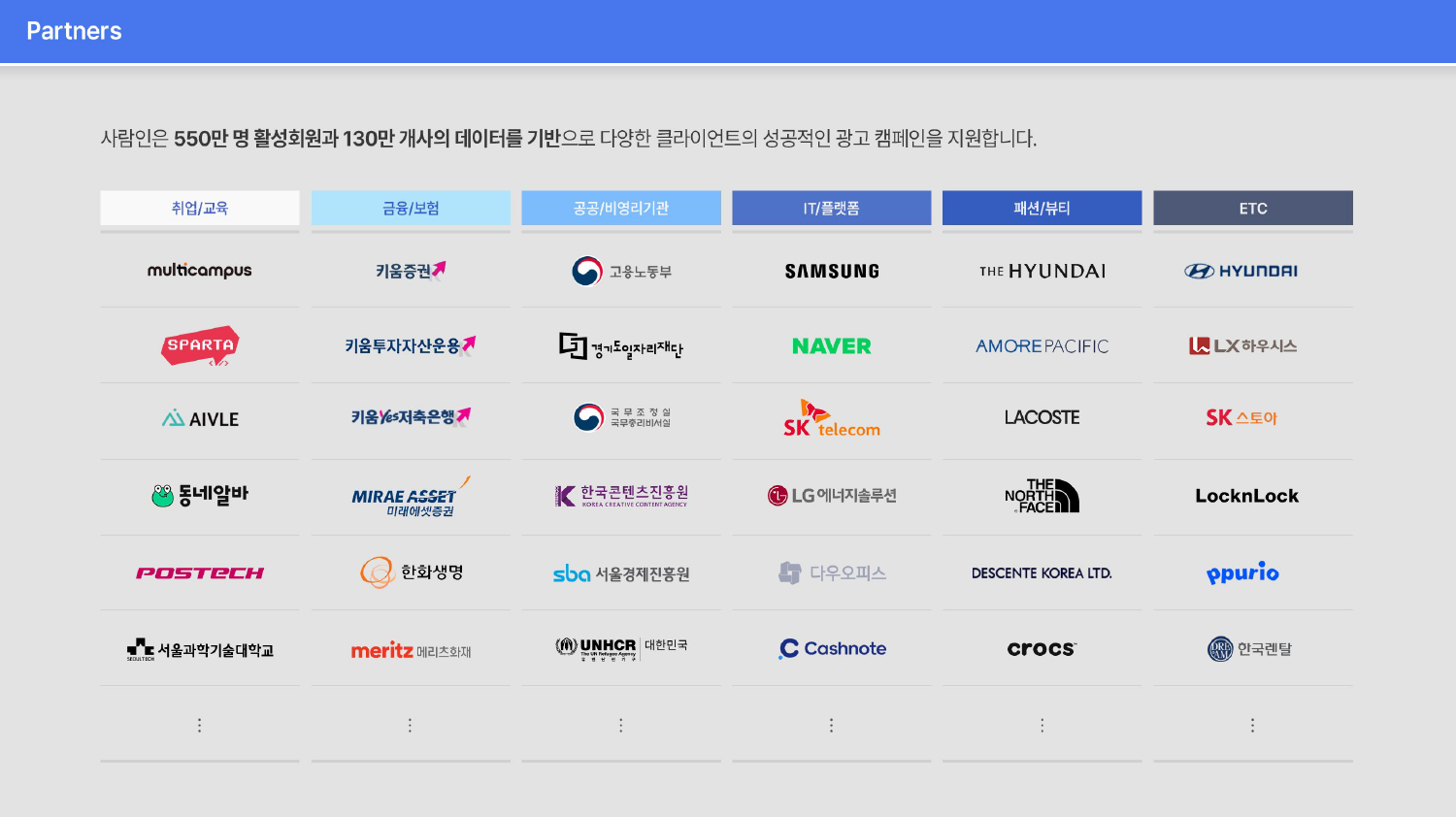The width and height of the screenshot is (1456, 817).
Task: Select the 패션/뷰티 category tab
Action: (1042, 208)
